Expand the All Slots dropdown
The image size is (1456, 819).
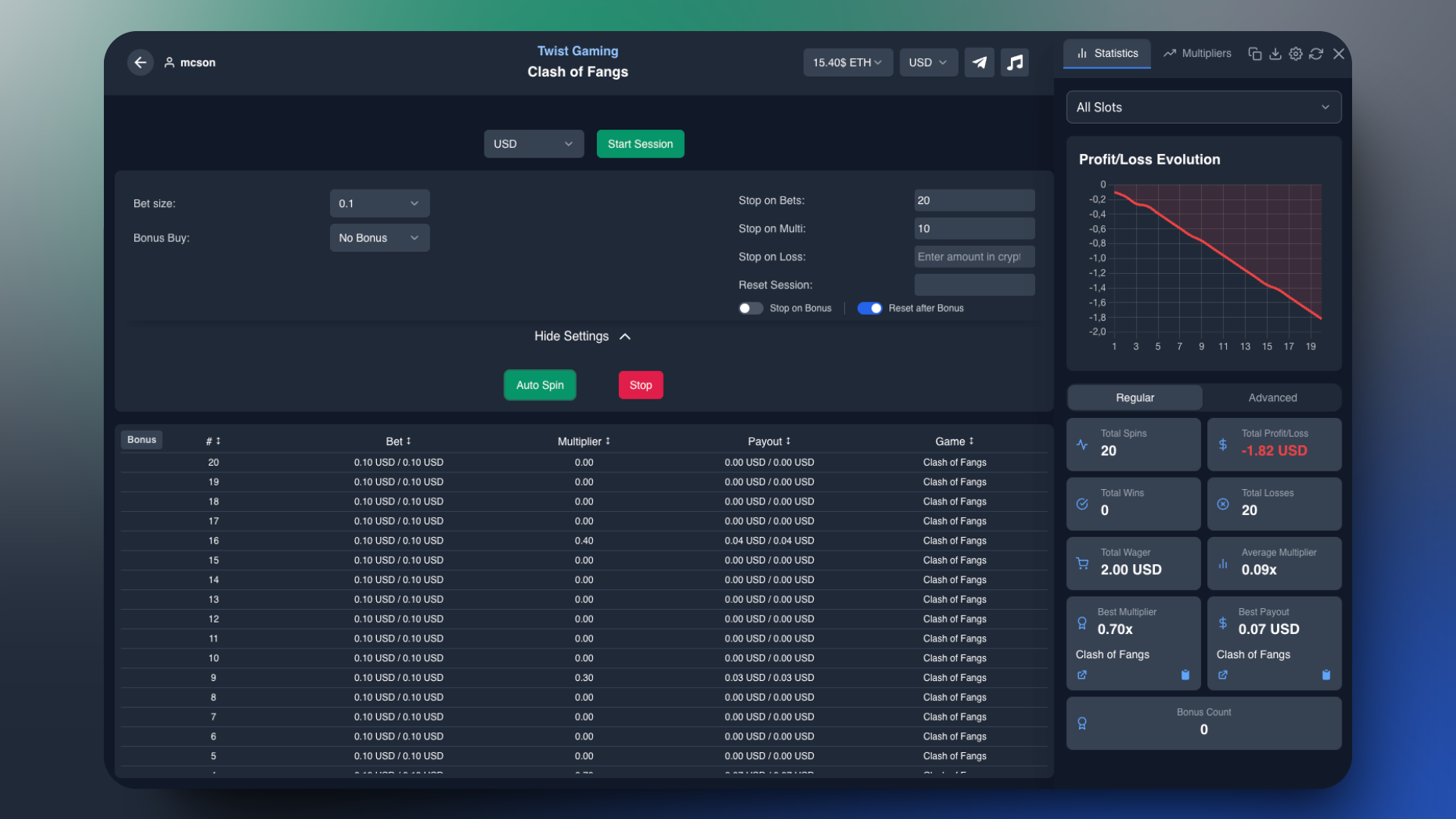[x=1203, y=107]
